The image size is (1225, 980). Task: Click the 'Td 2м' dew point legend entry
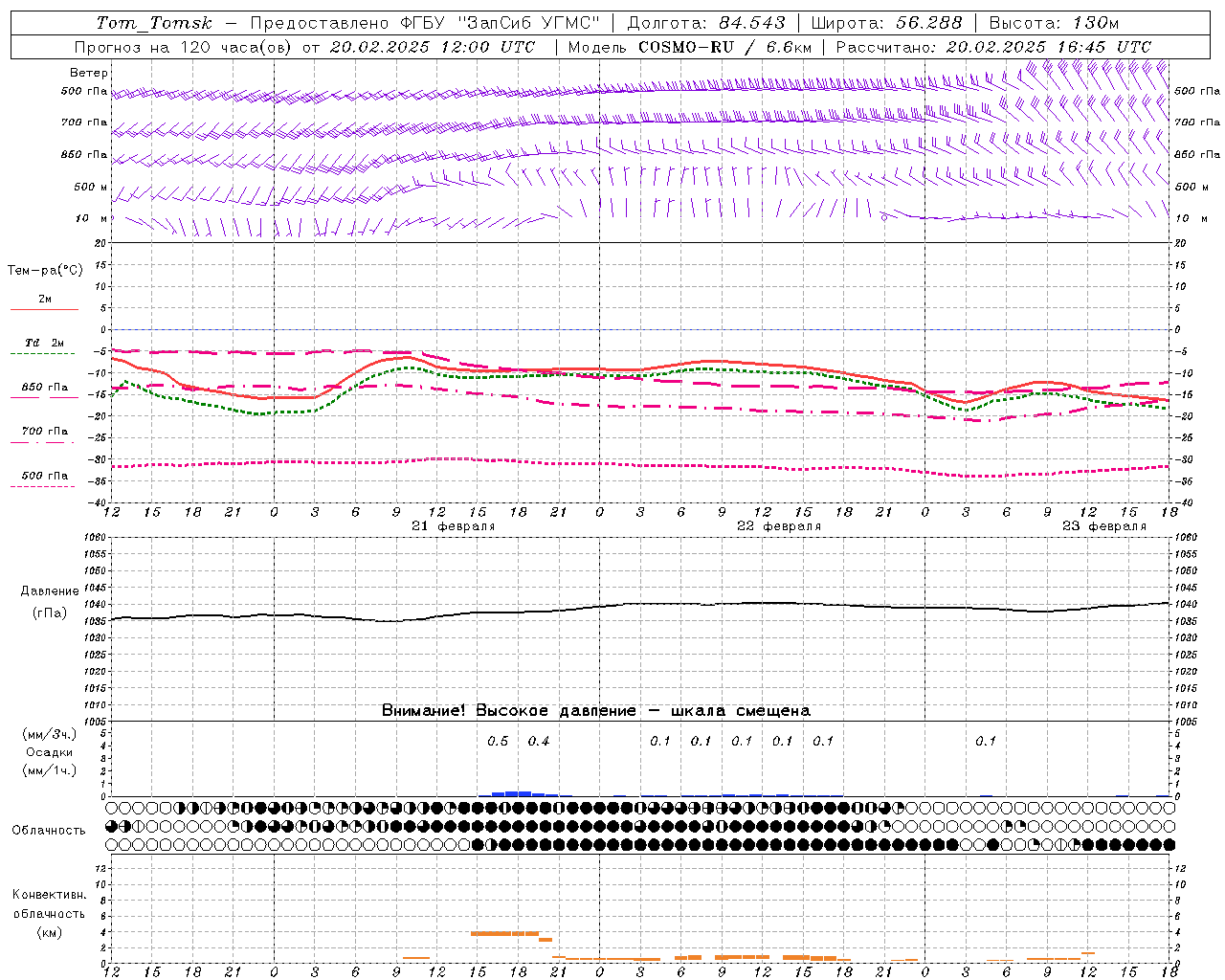coord(45,343)
